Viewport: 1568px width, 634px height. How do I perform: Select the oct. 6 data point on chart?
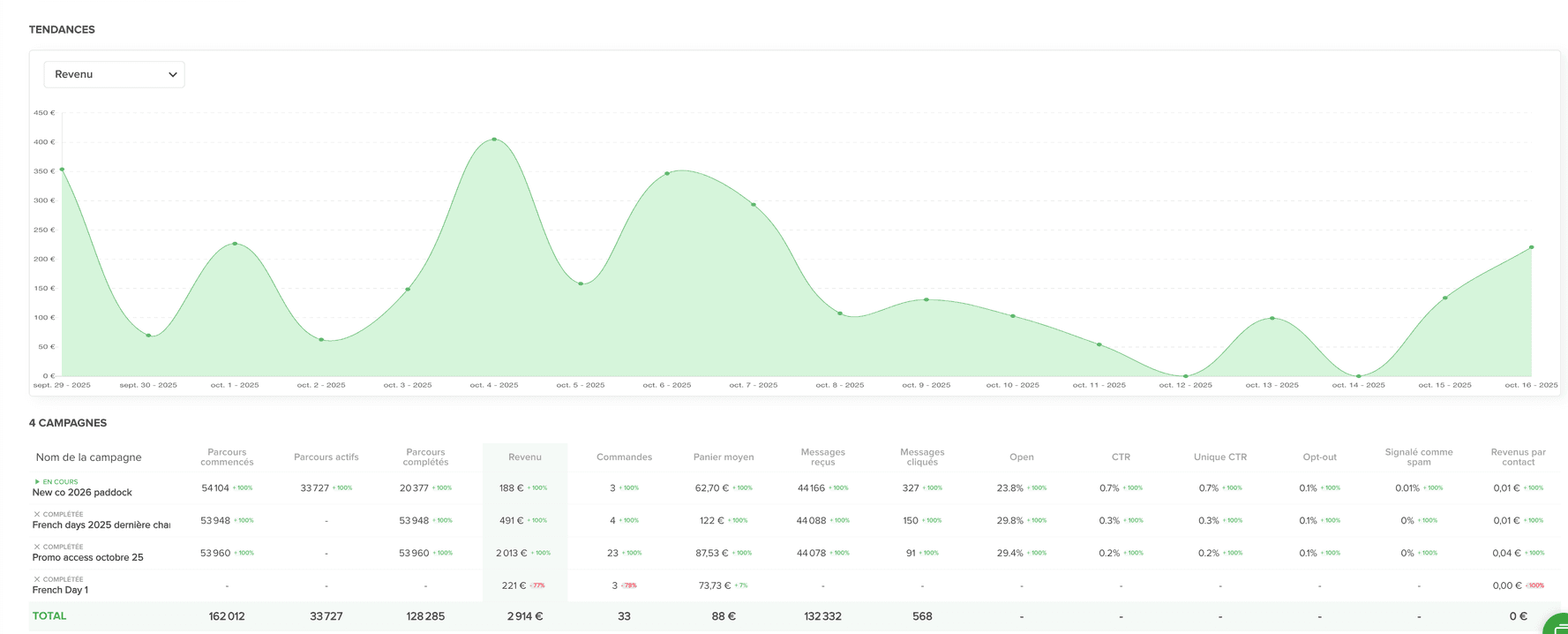click(x=667, y=173)
